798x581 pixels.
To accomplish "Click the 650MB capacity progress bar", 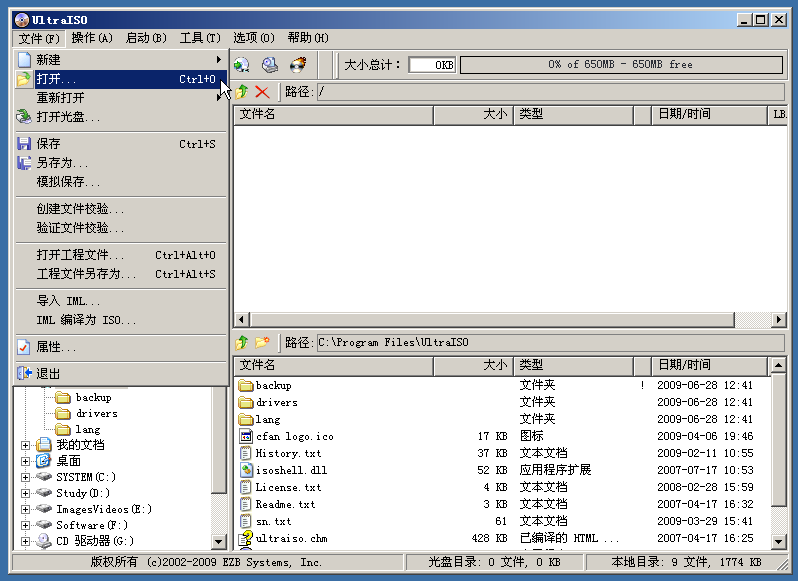I will [621, 65].
